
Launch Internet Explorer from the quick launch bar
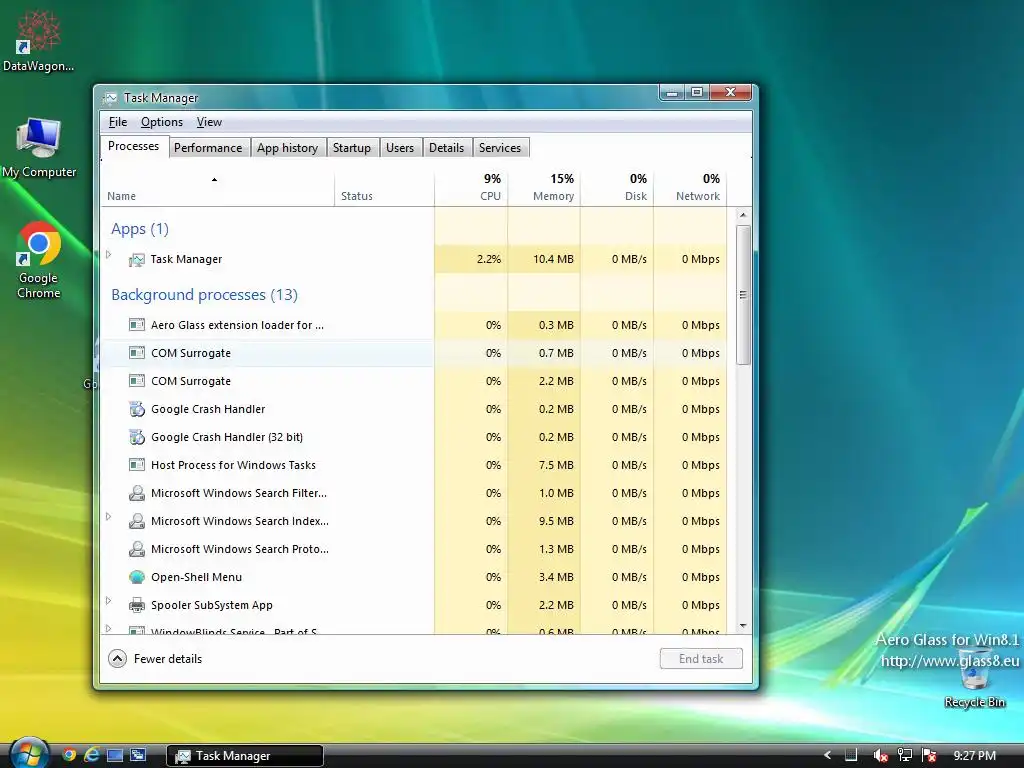[92, 755]
